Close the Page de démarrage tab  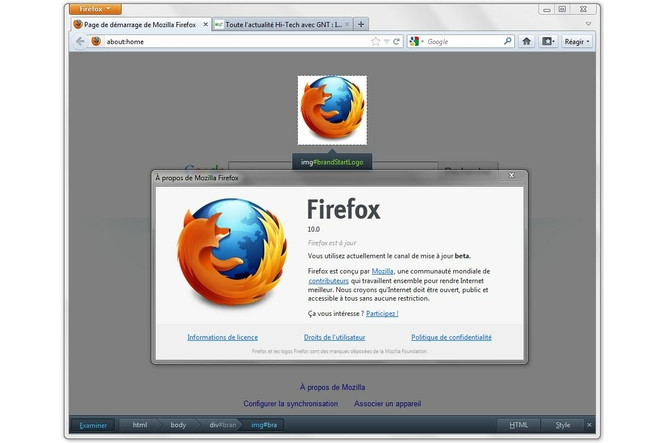[x=205, y=25]
